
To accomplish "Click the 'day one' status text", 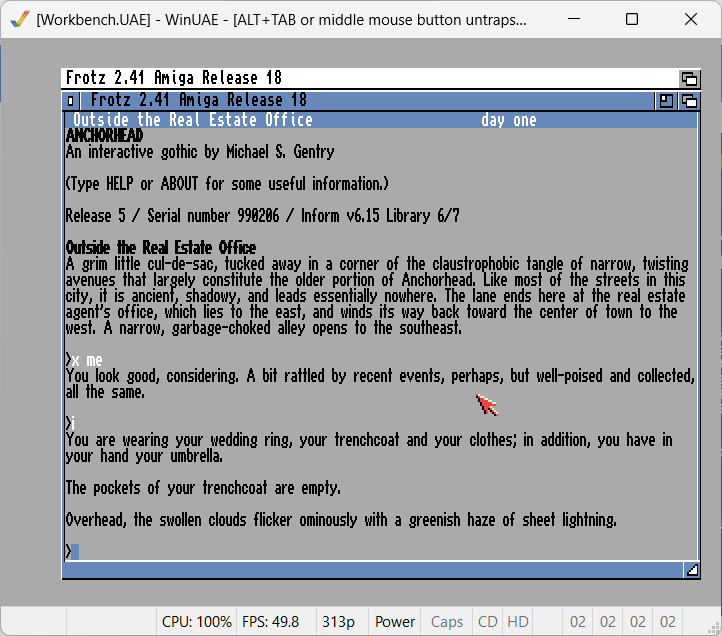I will 509,120.
